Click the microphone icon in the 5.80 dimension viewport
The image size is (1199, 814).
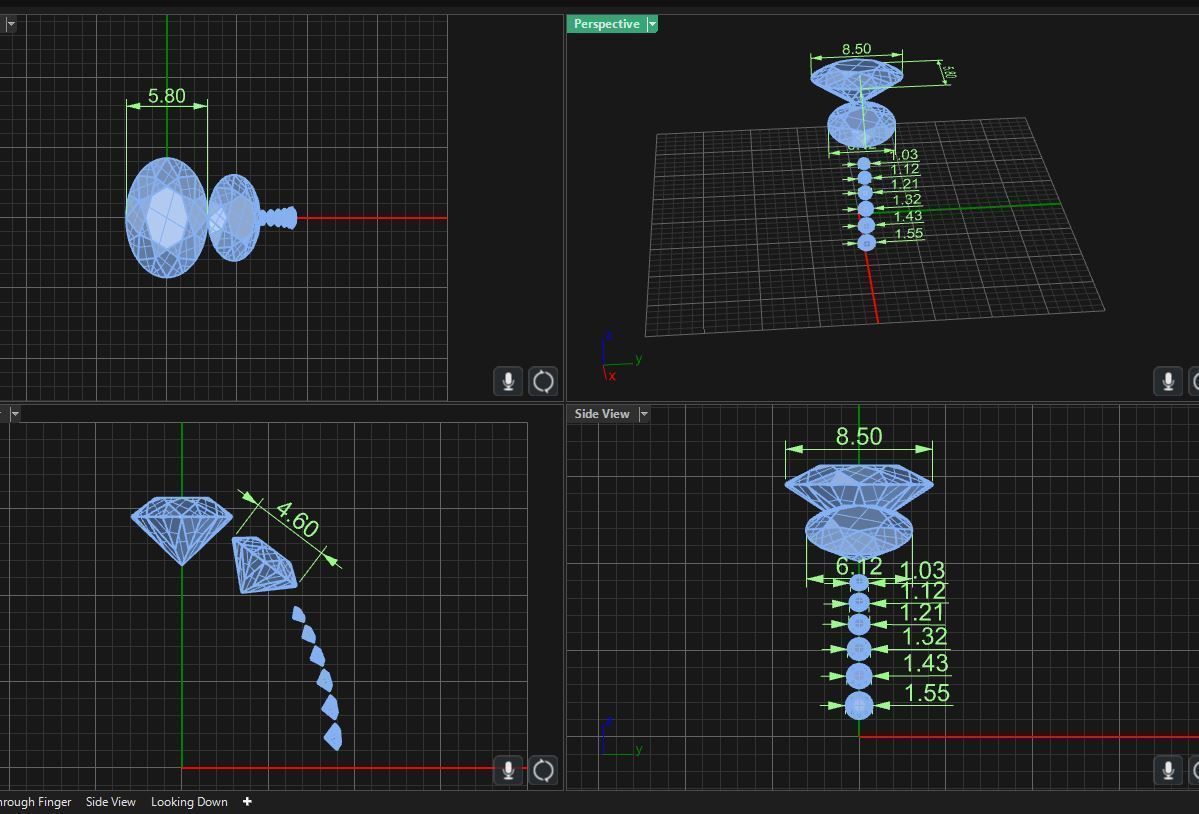pos(508,381)
